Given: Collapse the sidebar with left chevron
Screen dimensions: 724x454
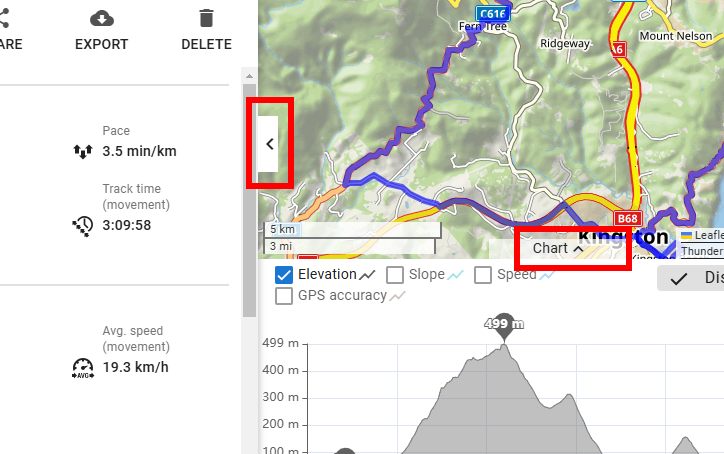Looking at the screenshot, I should (269, 143).
